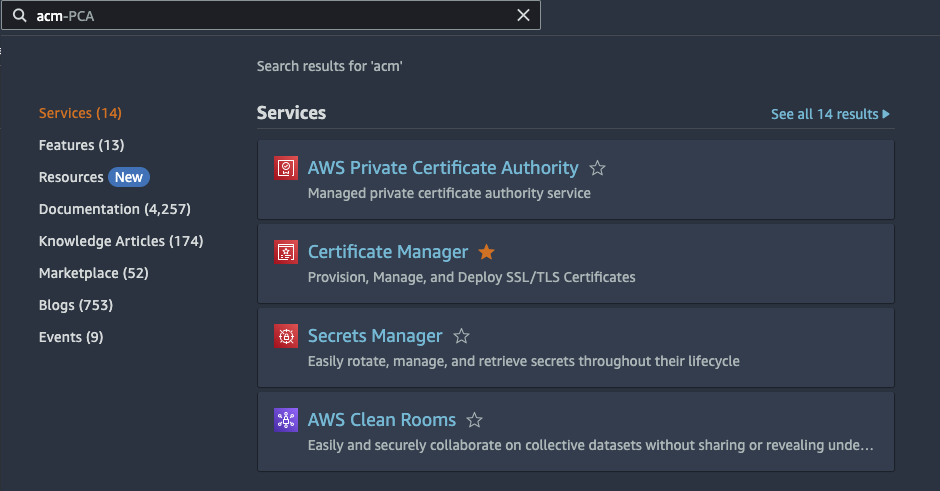Open the Certificate Manager link
This screenshot has height=491, width=940.
[388, 252]
